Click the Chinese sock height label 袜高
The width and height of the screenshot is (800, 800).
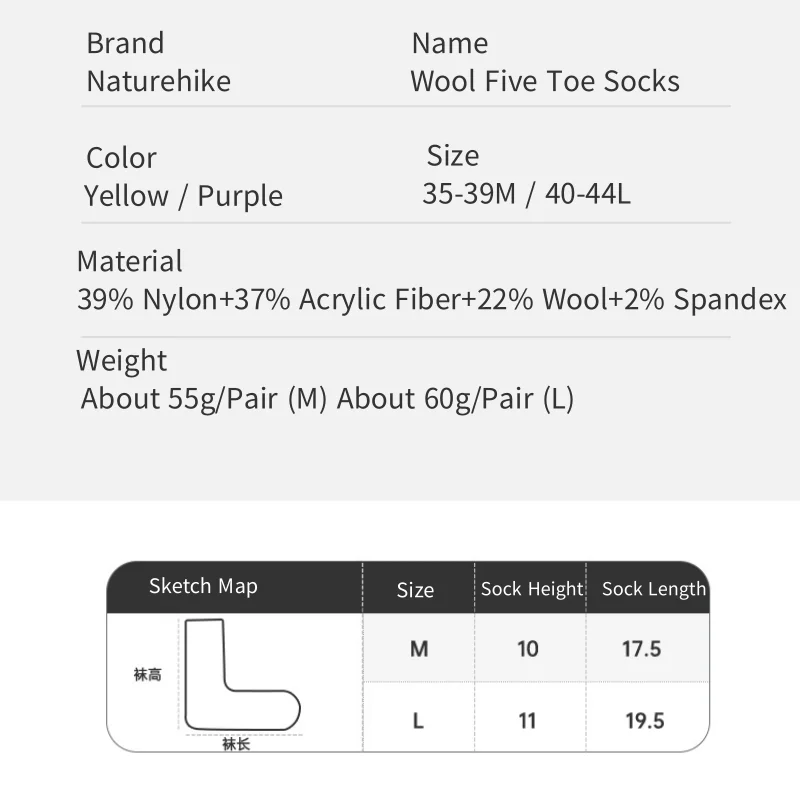coord(148,675)
